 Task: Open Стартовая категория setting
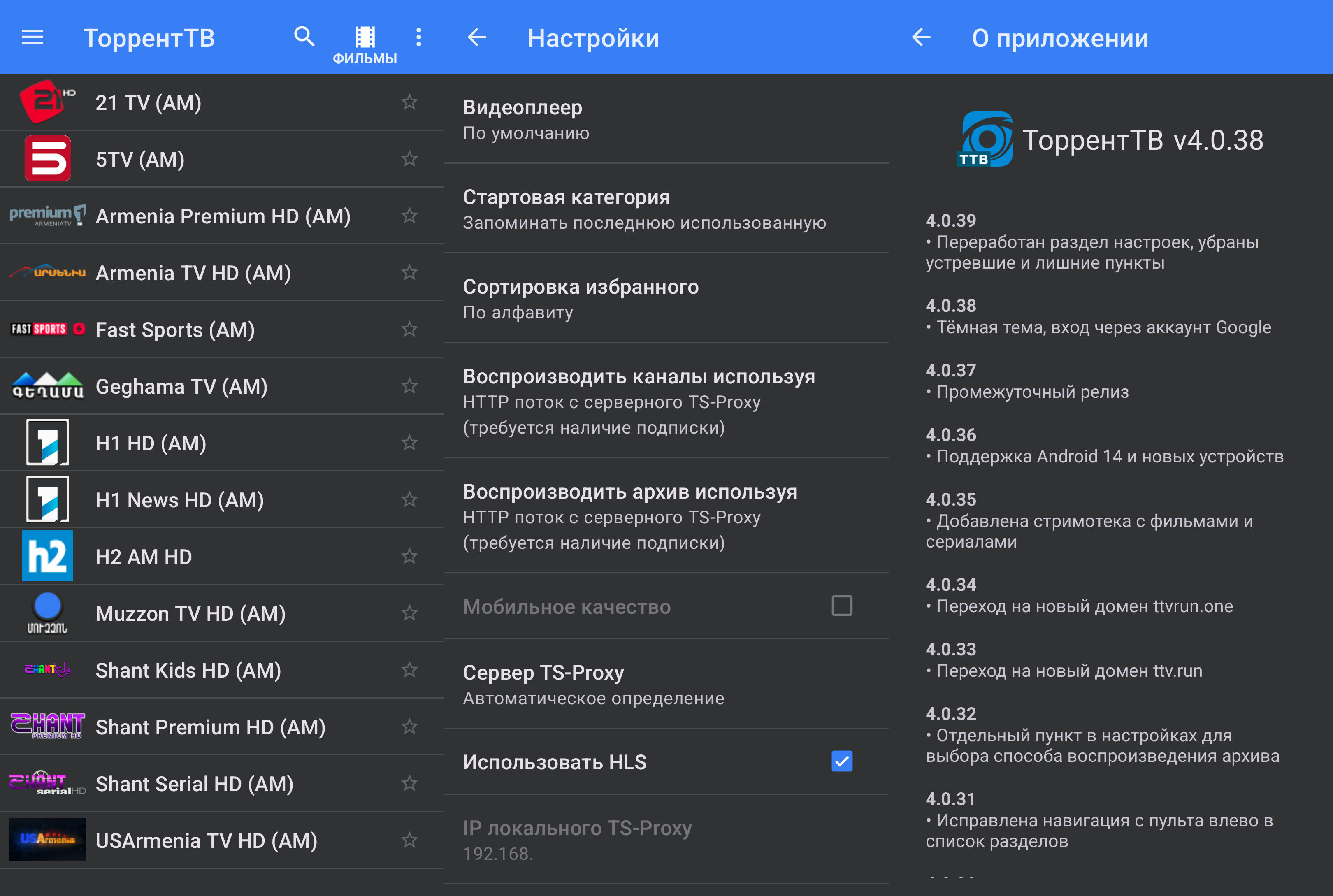666,209
